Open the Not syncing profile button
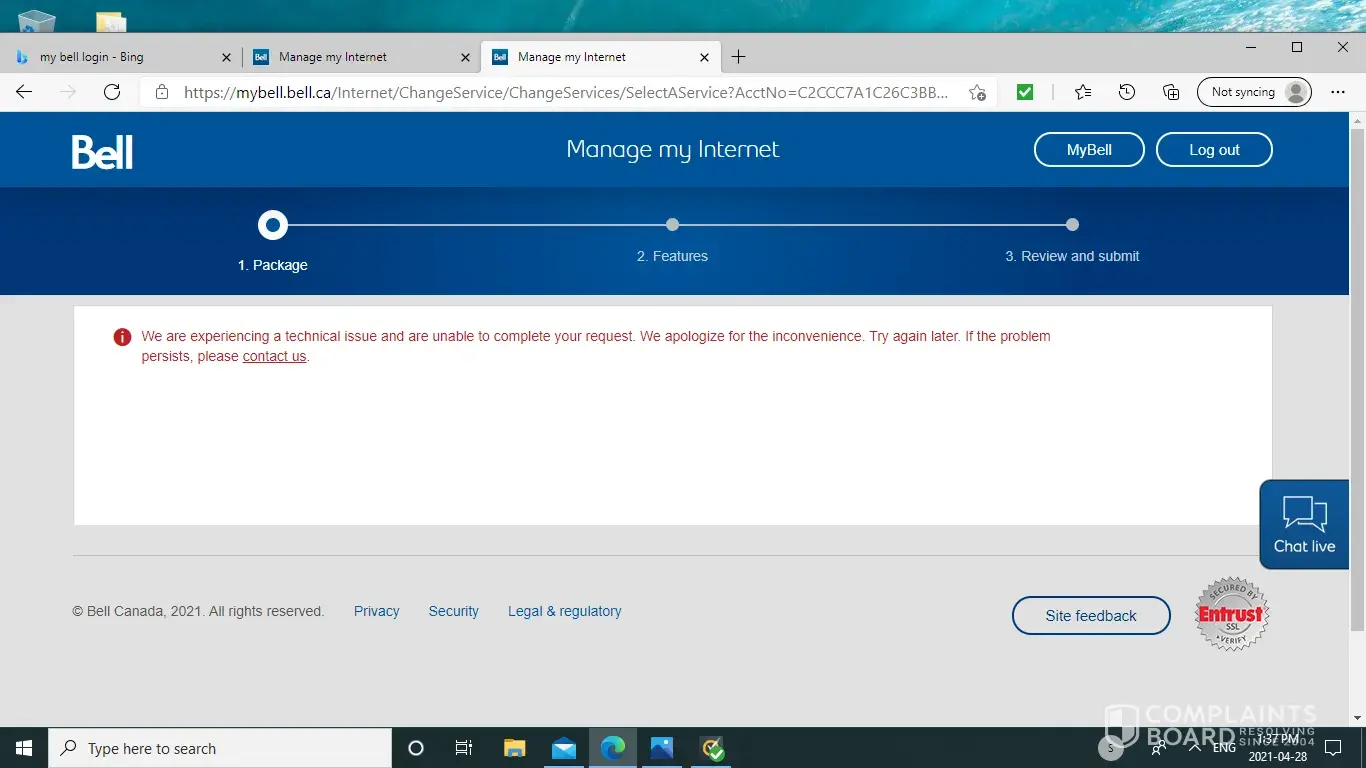The image size is (1366, 768). [x=1254, y=92]
